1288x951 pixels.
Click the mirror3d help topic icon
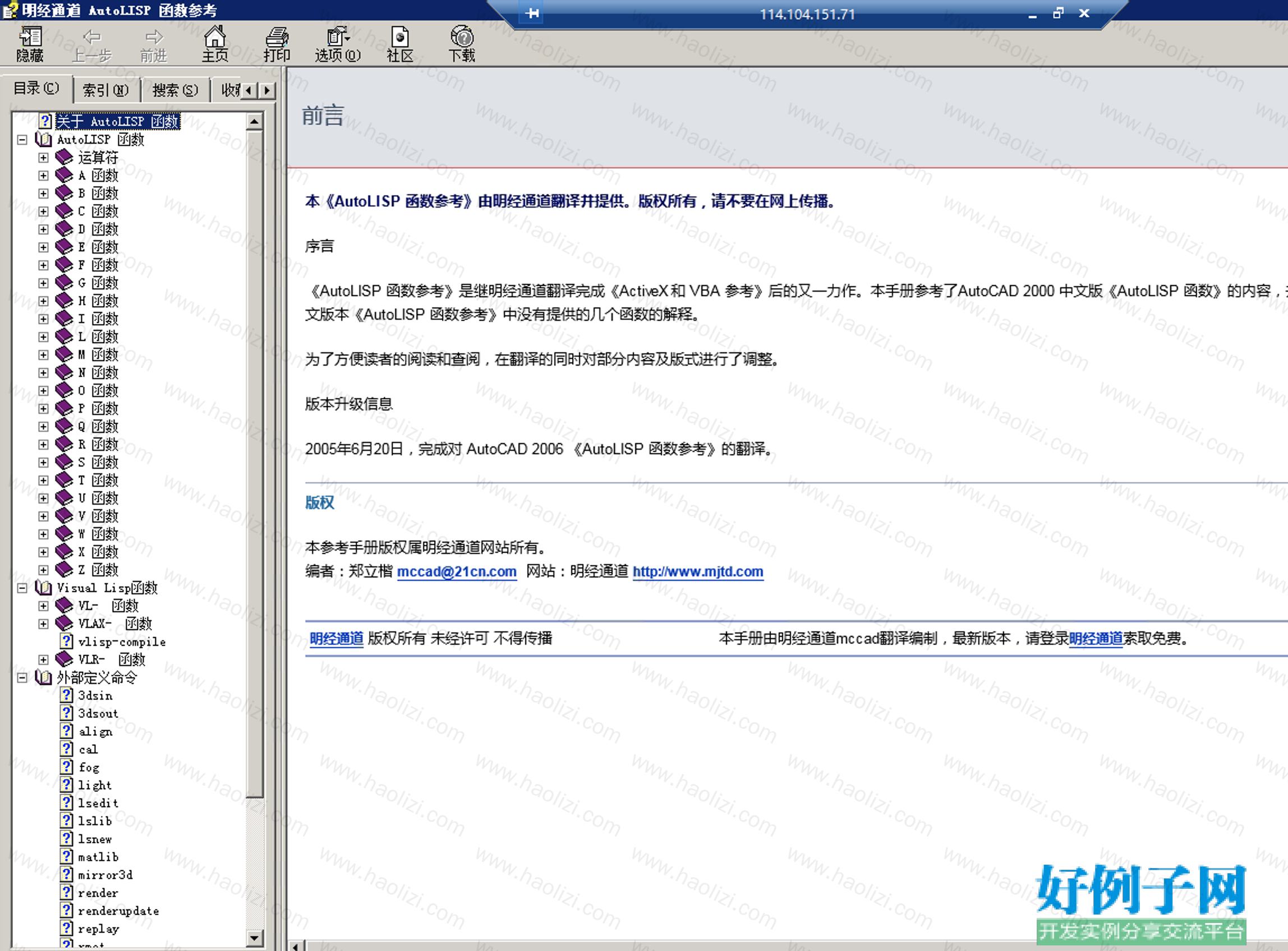[67, 874]
